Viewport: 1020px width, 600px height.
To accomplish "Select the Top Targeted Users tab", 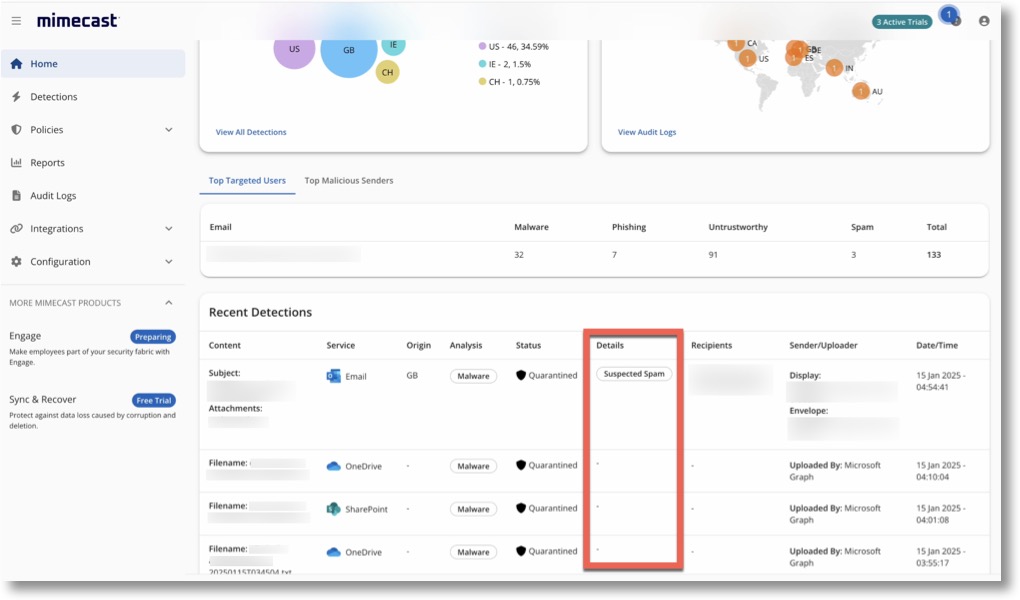I will click(x=247, y=181).
